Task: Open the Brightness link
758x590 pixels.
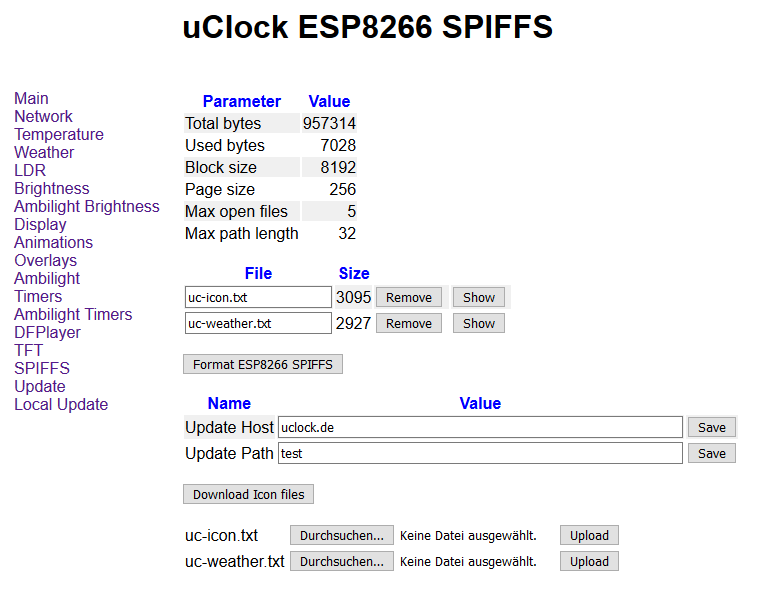Action: (52, 188)
